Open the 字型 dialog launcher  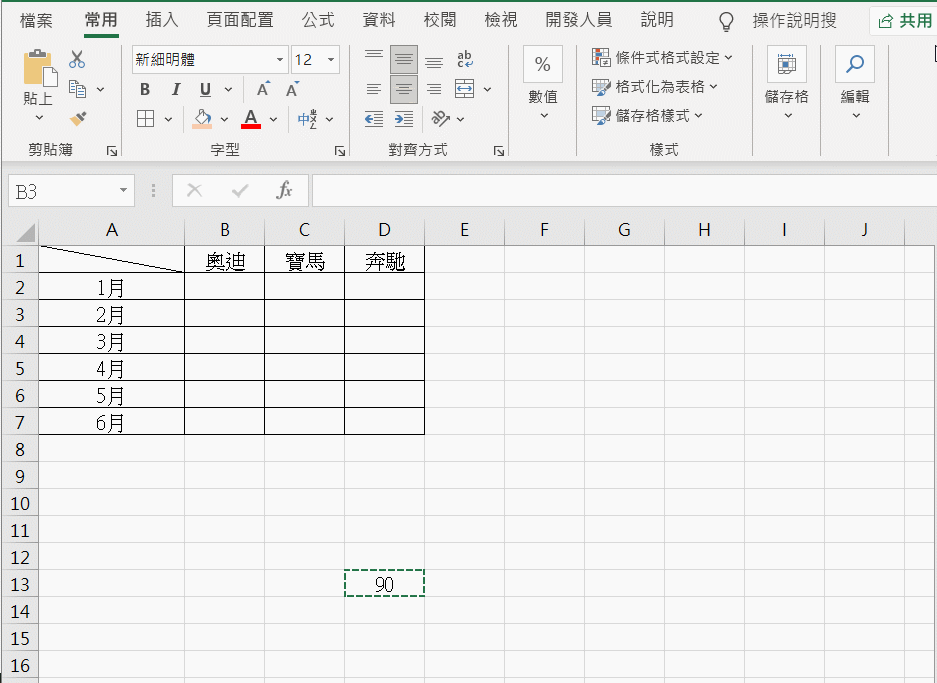[x=340, y=151]
